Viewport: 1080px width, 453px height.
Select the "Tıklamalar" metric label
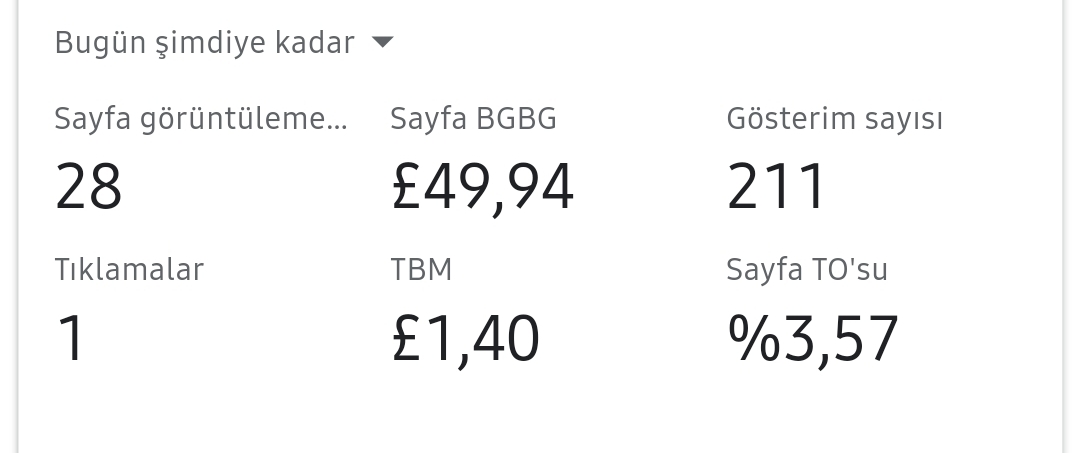point(129,269)
